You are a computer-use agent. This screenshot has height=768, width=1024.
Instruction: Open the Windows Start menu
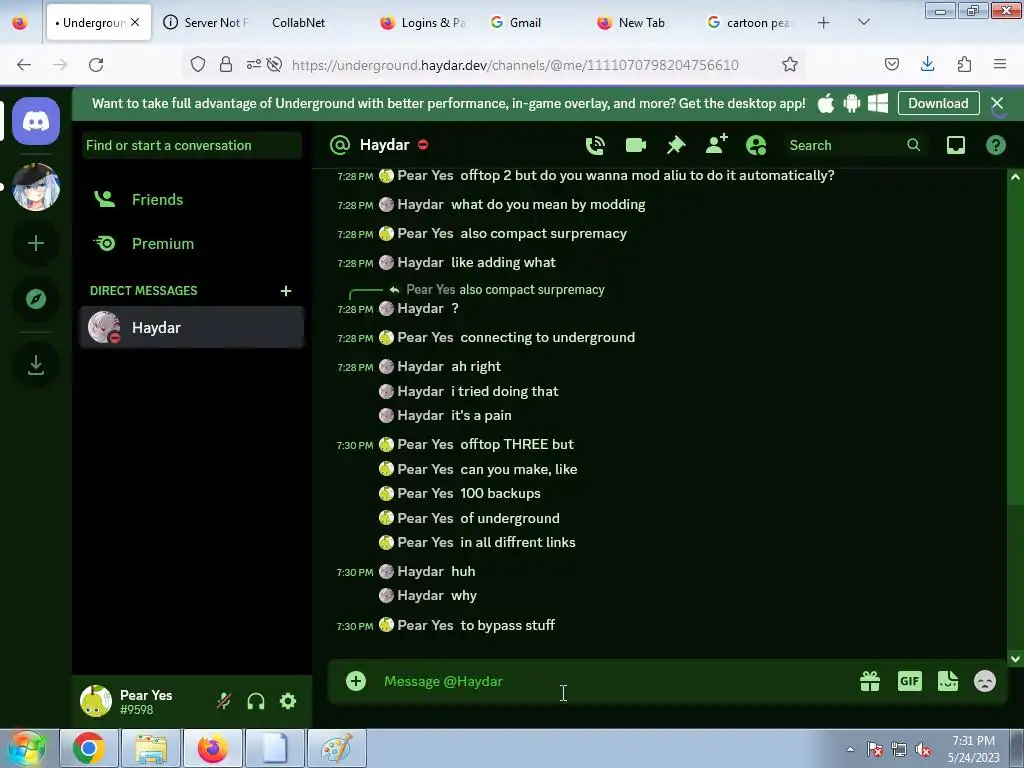point(27,748)
